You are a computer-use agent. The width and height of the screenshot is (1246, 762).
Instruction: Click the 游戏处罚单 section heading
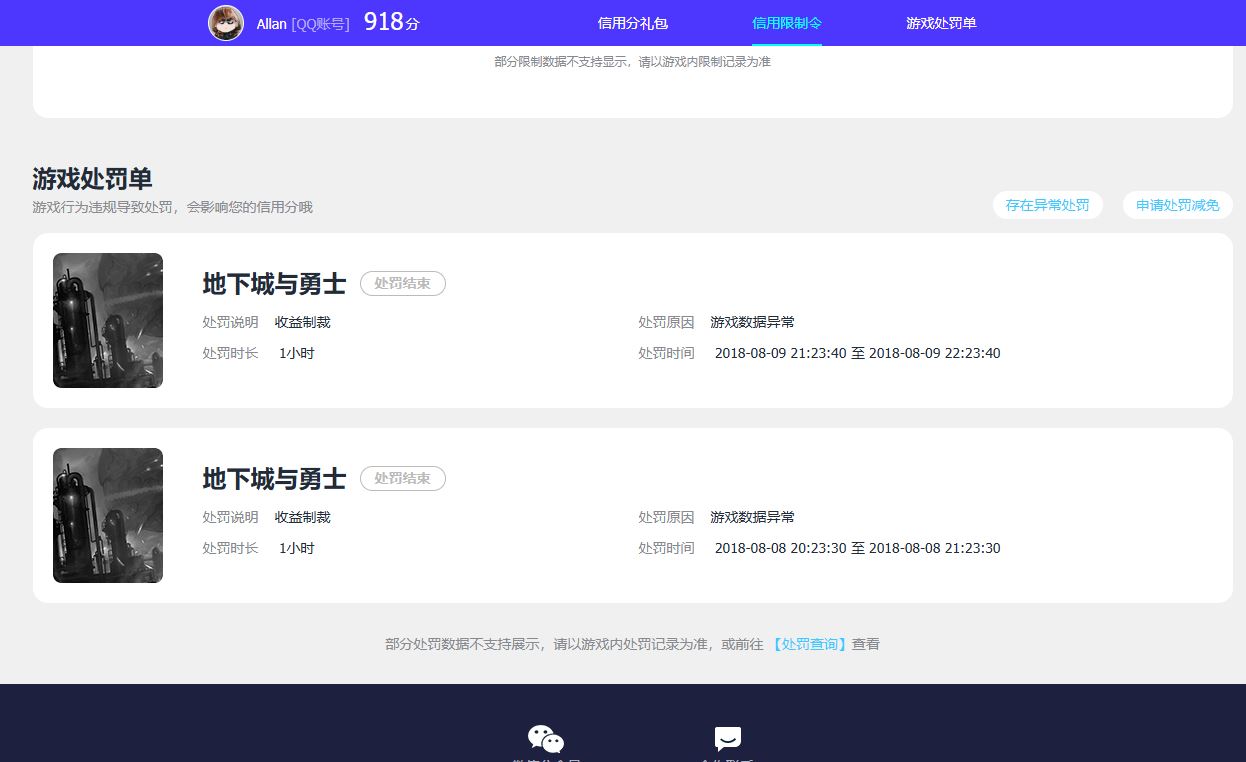(x=91, y=179)
